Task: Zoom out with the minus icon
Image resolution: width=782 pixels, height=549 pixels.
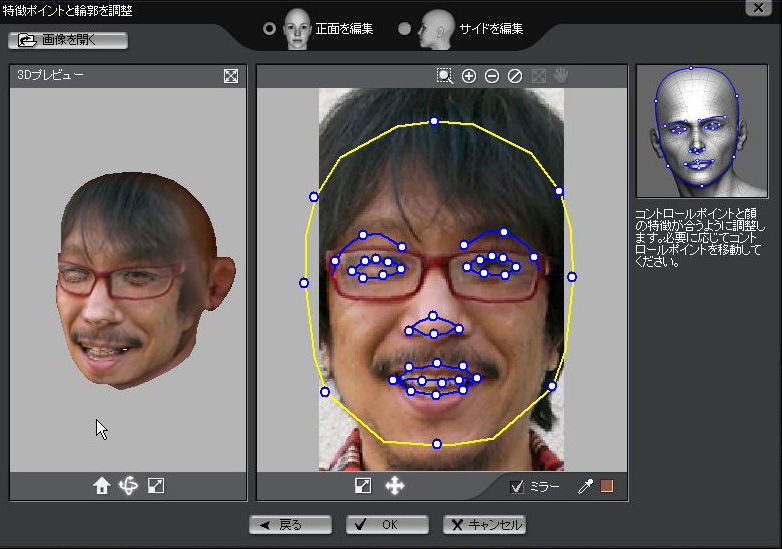Action: [491, 76]
